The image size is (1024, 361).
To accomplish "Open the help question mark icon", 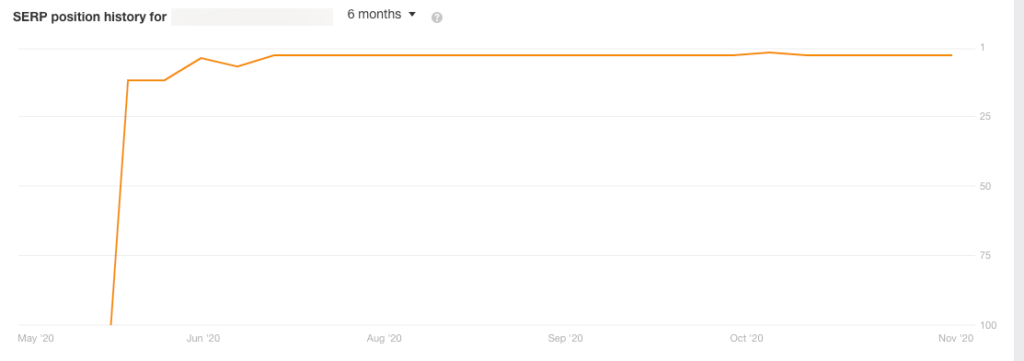I will (x=437, y=18).
